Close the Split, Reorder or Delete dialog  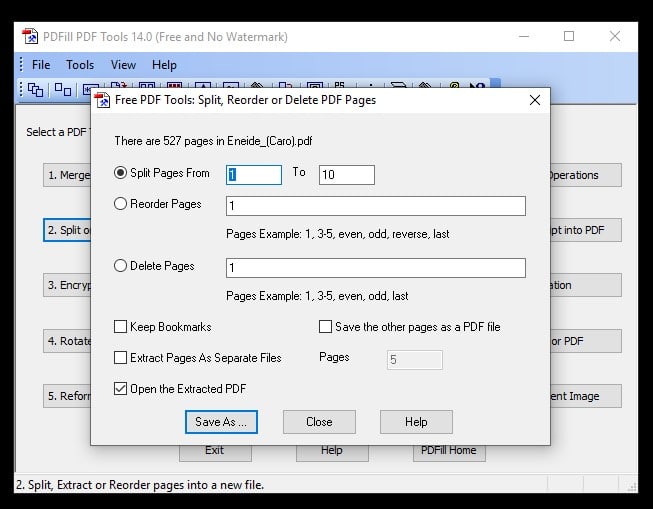(x=535, y=100)
